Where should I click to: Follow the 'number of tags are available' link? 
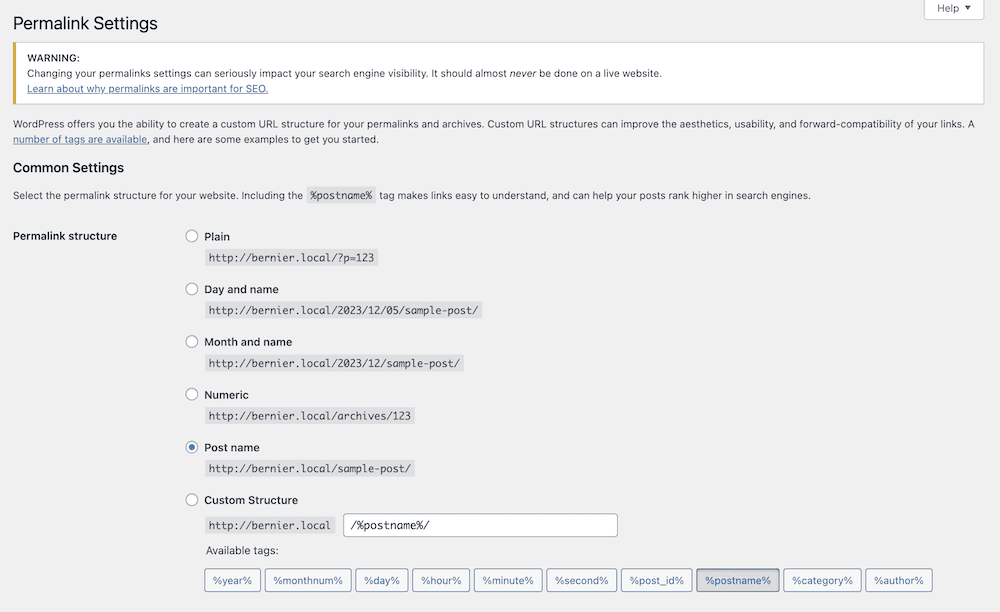click(80, 140)
